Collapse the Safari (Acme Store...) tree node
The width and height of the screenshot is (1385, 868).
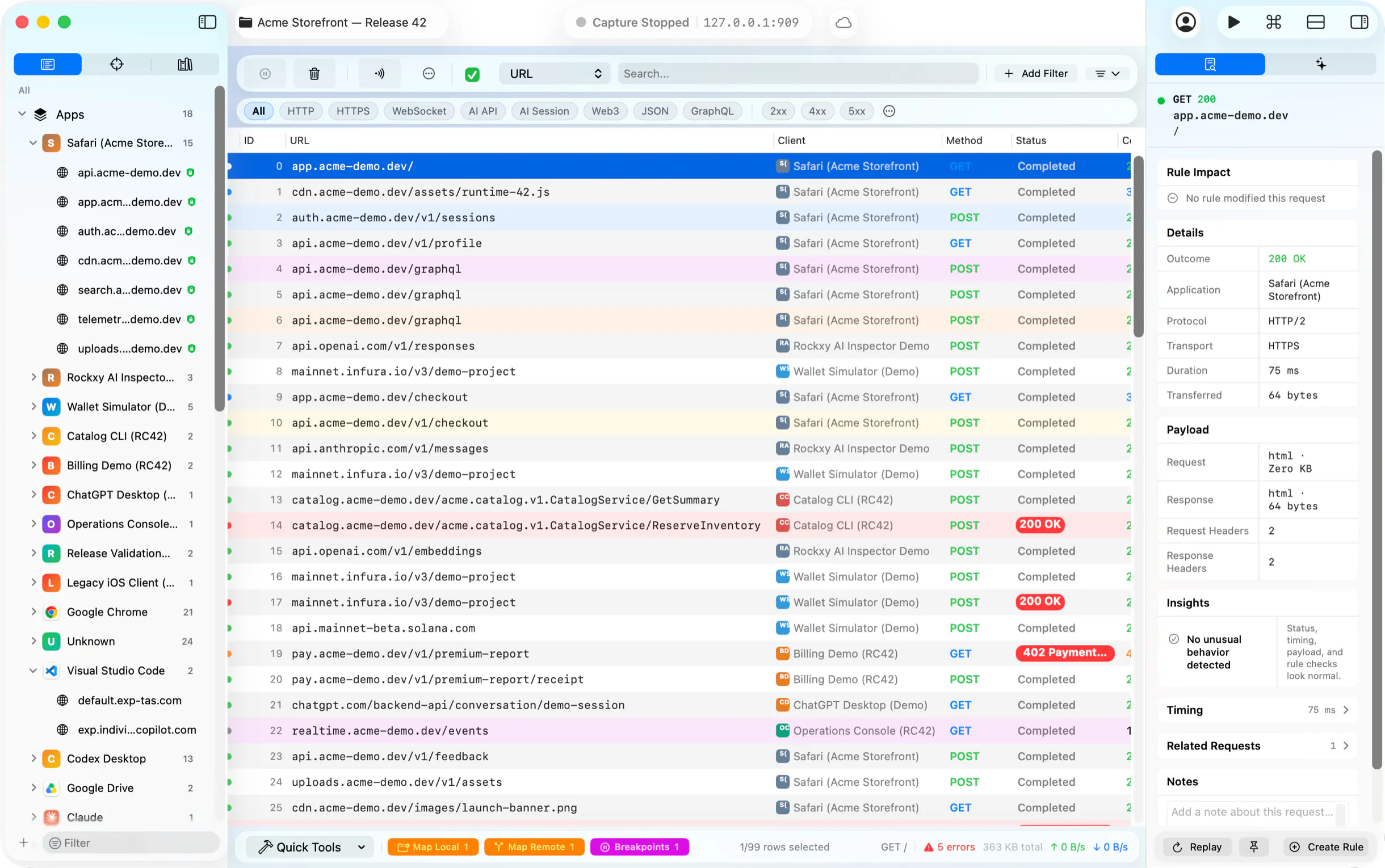click(33, 143)
